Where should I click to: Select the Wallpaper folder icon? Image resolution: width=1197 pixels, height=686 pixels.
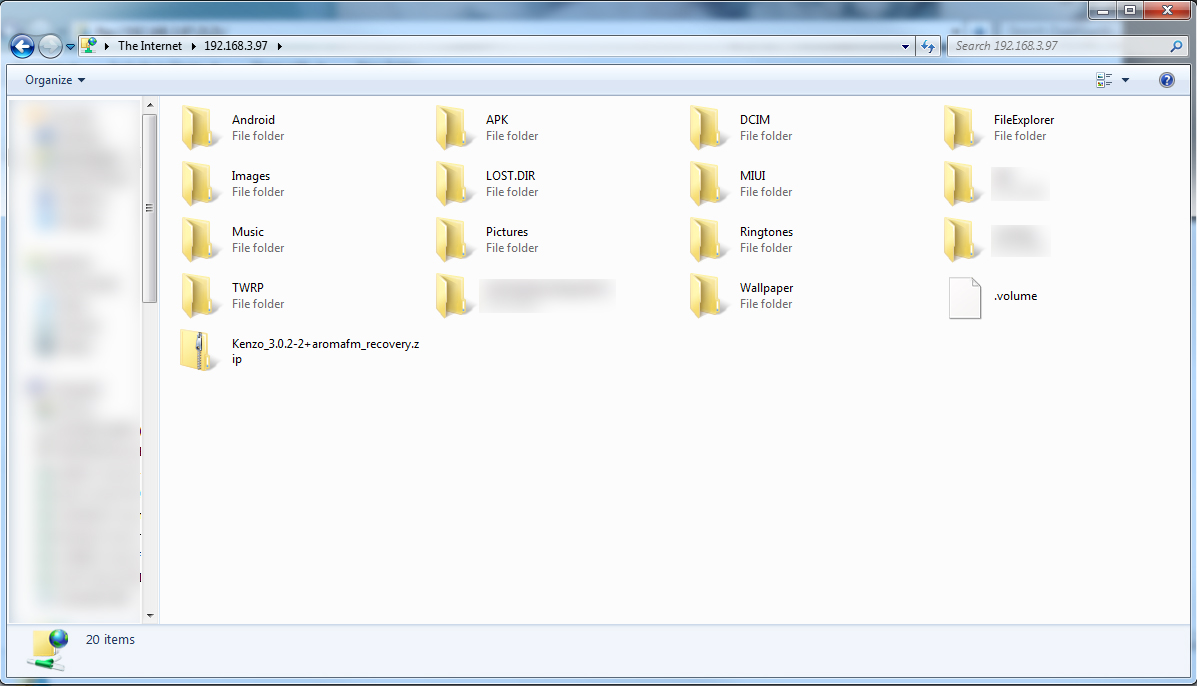[x=706, y=295]
